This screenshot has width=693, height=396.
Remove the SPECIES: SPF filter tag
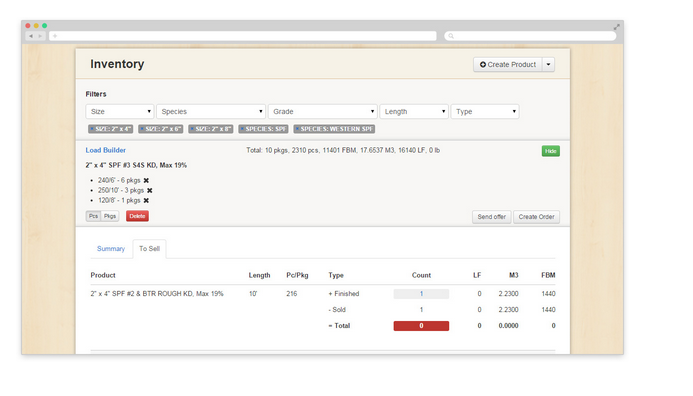[242, 129]
